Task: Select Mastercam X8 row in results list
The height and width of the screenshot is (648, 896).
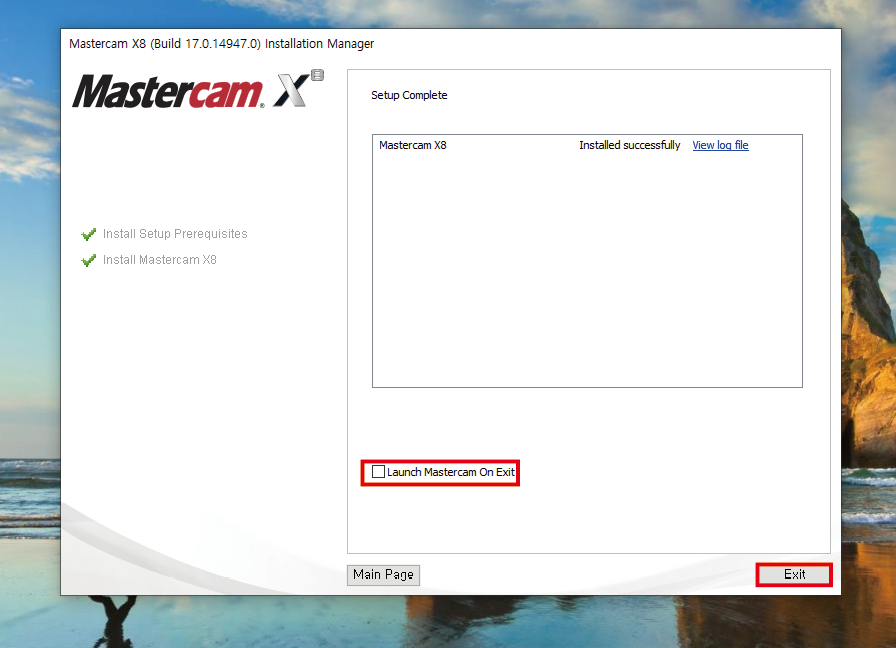Action: coord(587,145)
